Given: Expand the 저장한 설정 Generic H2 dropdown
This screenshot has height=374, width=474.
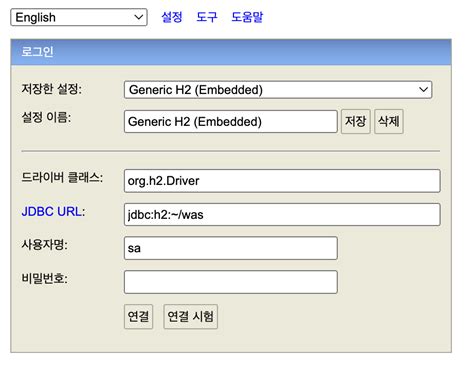Looking at the screenshot, I should [278, 90].
